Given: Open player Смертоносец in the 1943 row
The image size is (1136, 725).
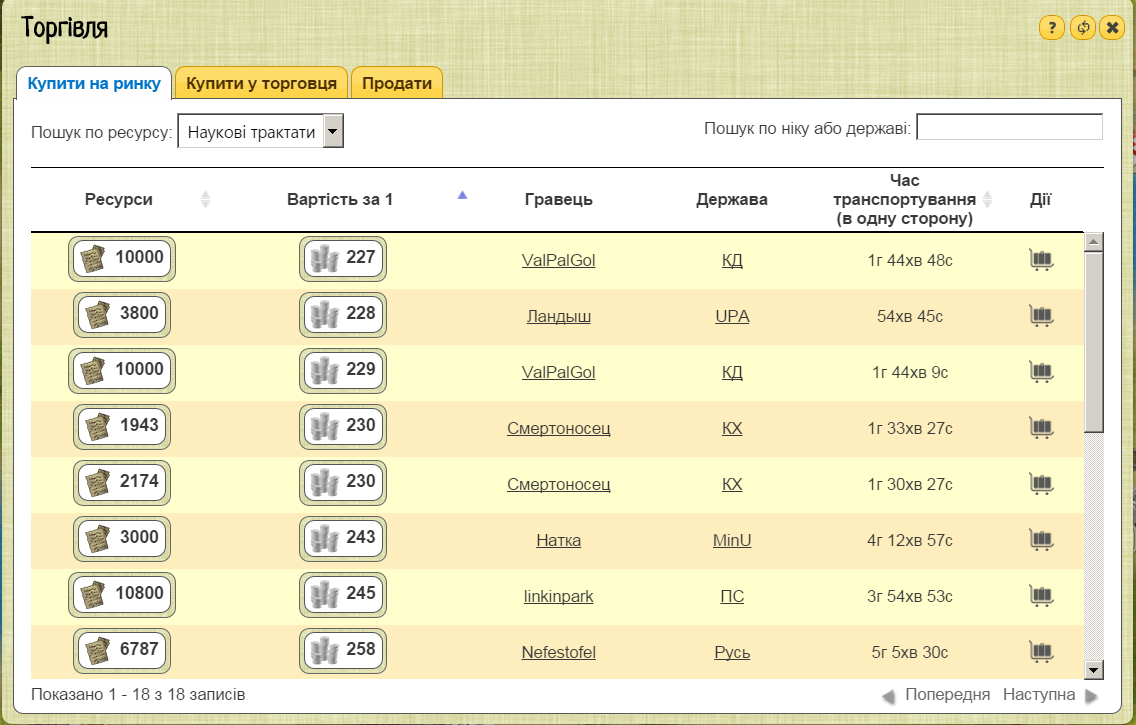Looking at the screenshot, I should (x=559, y=428).
